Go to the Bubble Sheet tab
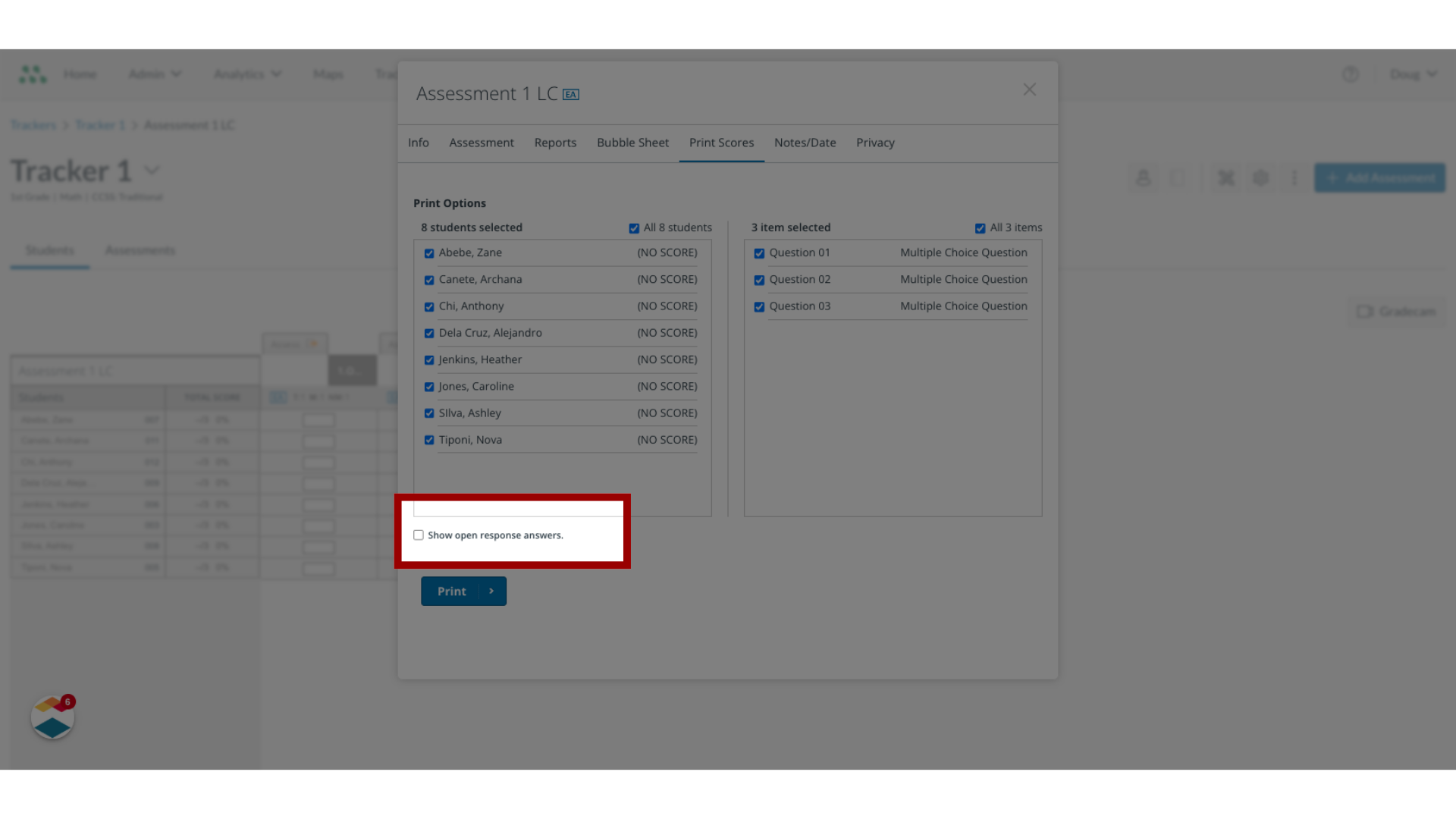Image resolution: width=1456 pixels, height=819 pixels. point(632,143)
